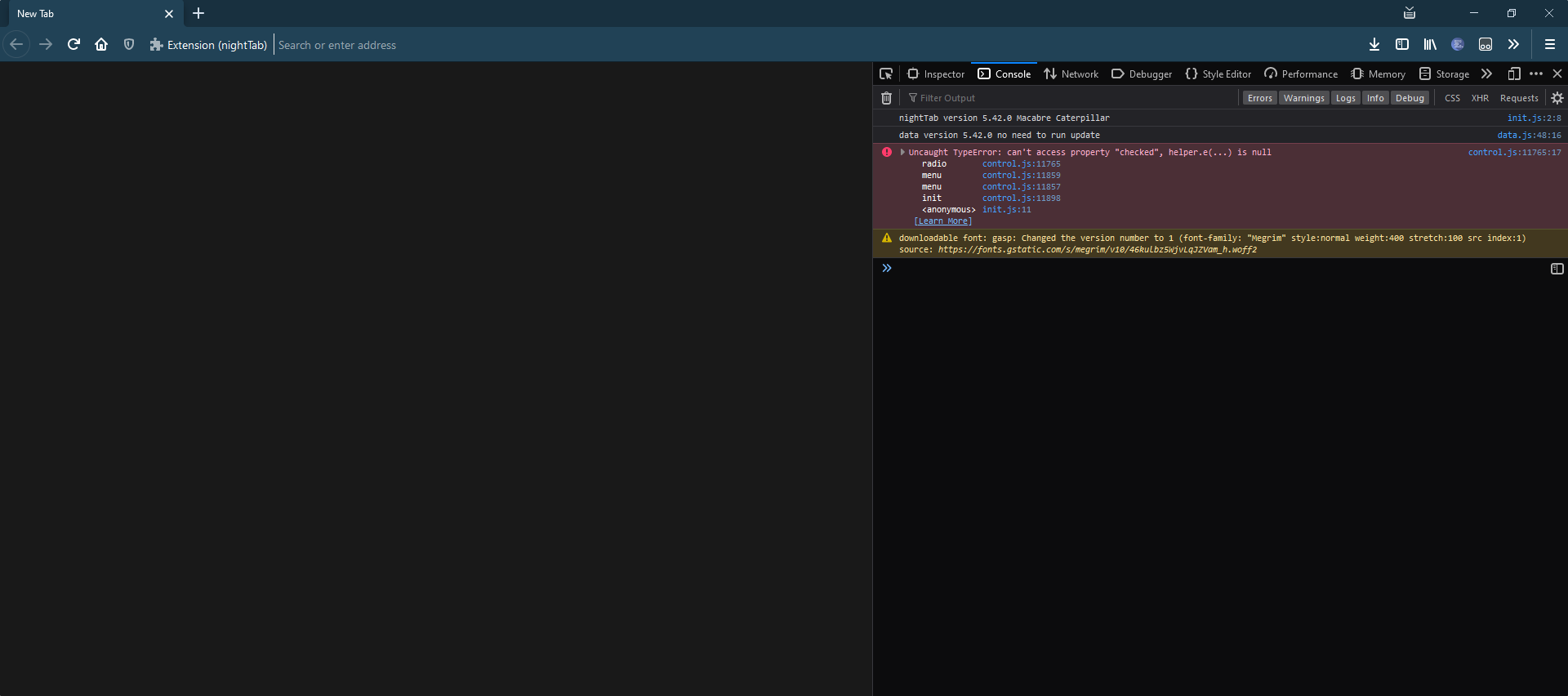Open the Firefox hamburger application menu
Screen dimensions: 1568x696
[1549, 44]
